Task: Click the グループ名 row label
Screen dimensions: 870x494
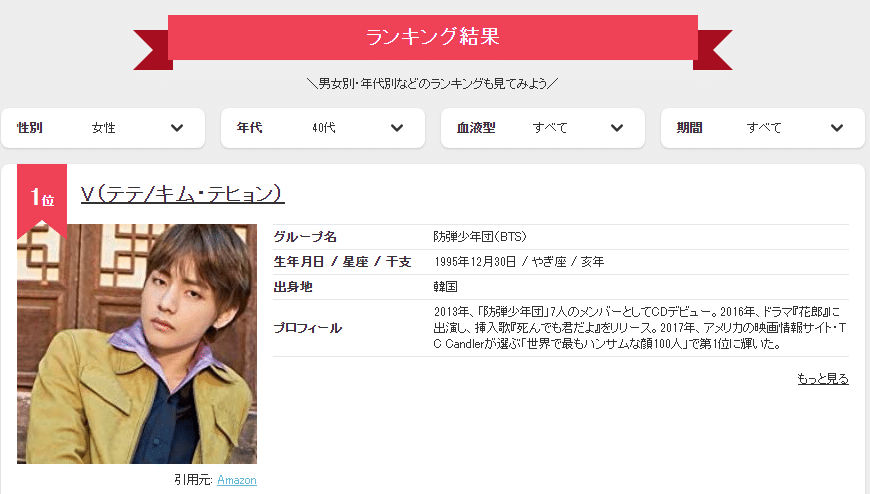Action: click(305, 236)
